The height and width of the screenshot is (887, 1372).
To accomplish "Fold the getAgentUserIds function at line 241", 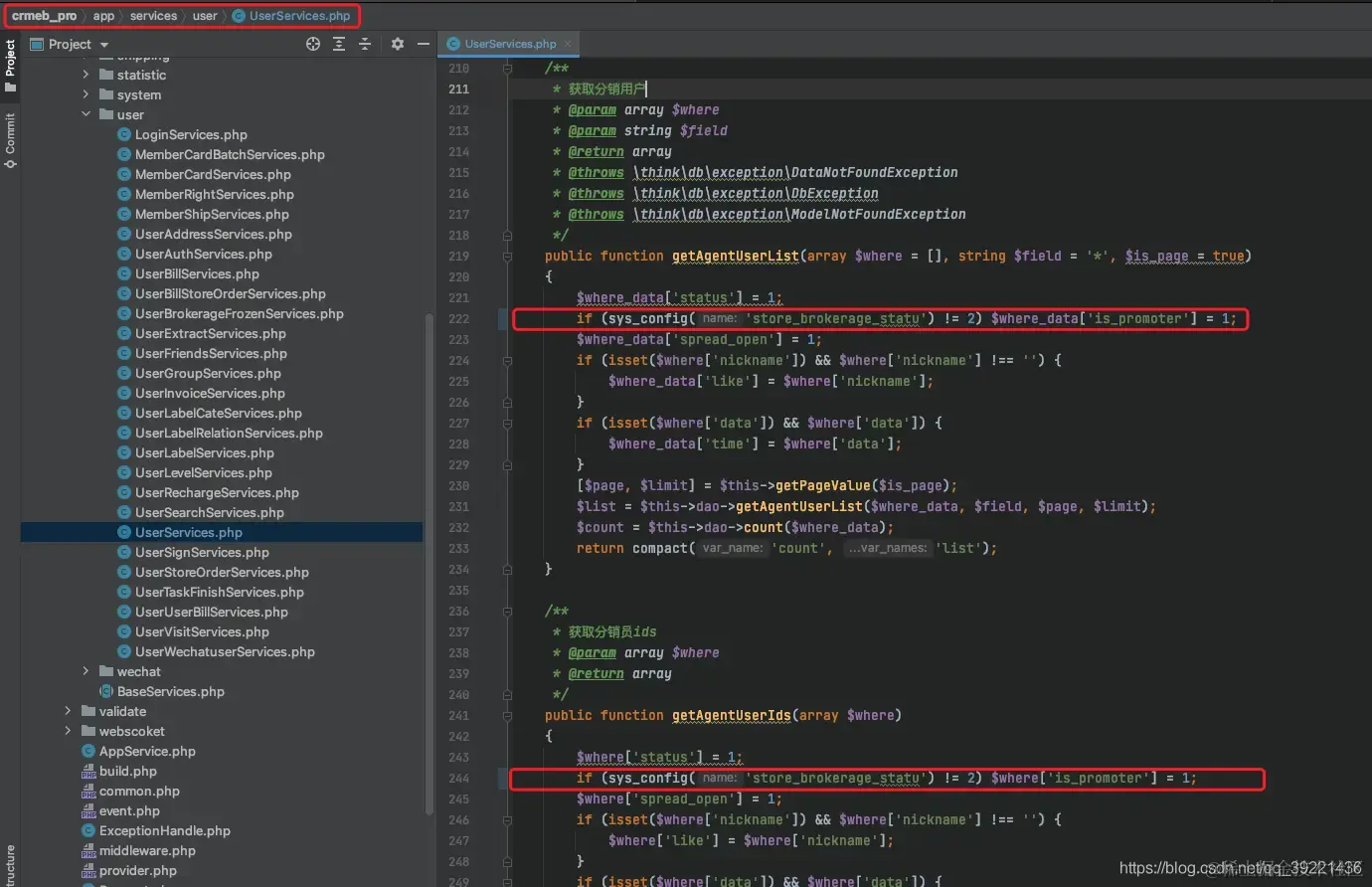I will (x=507, y=716).
